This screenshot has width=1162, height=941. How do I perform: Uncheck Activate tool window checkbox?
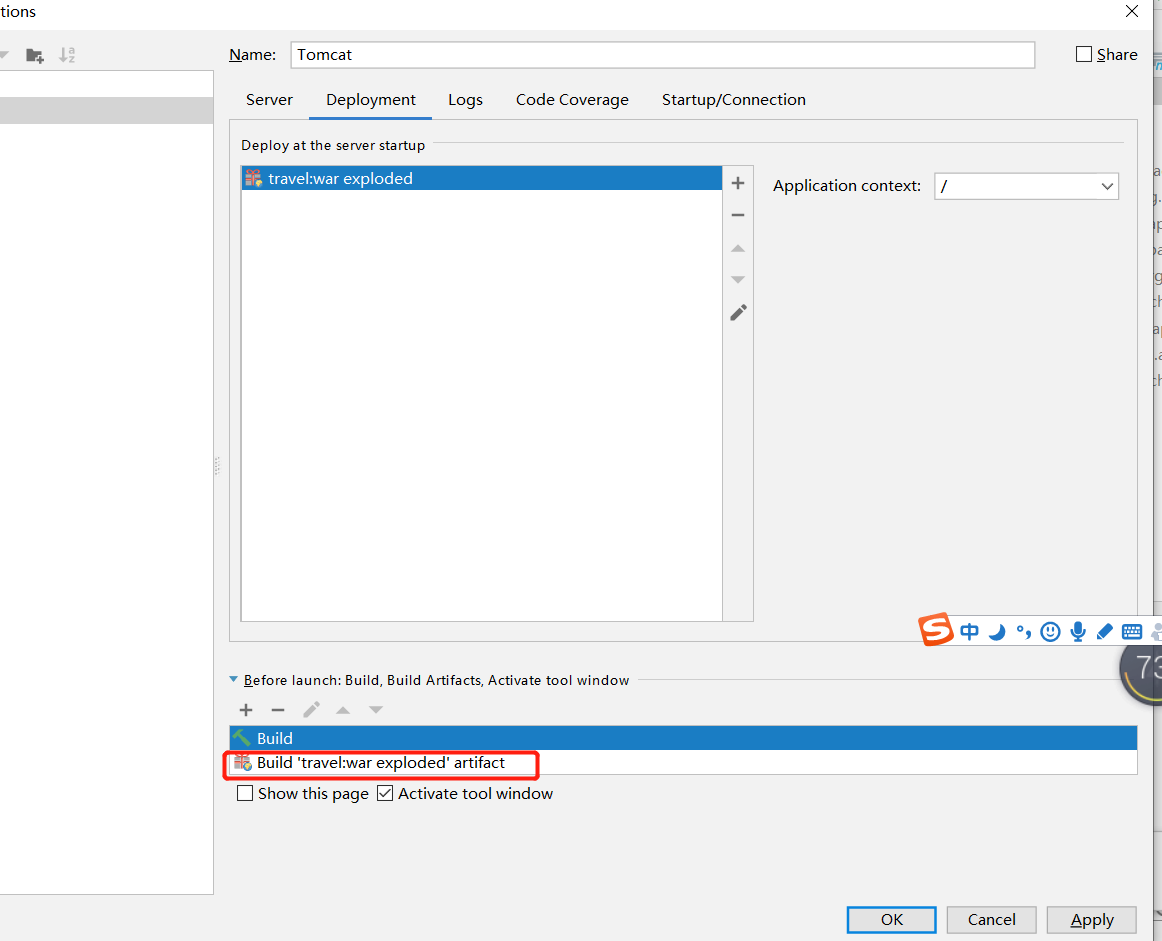tap(385, 794)
